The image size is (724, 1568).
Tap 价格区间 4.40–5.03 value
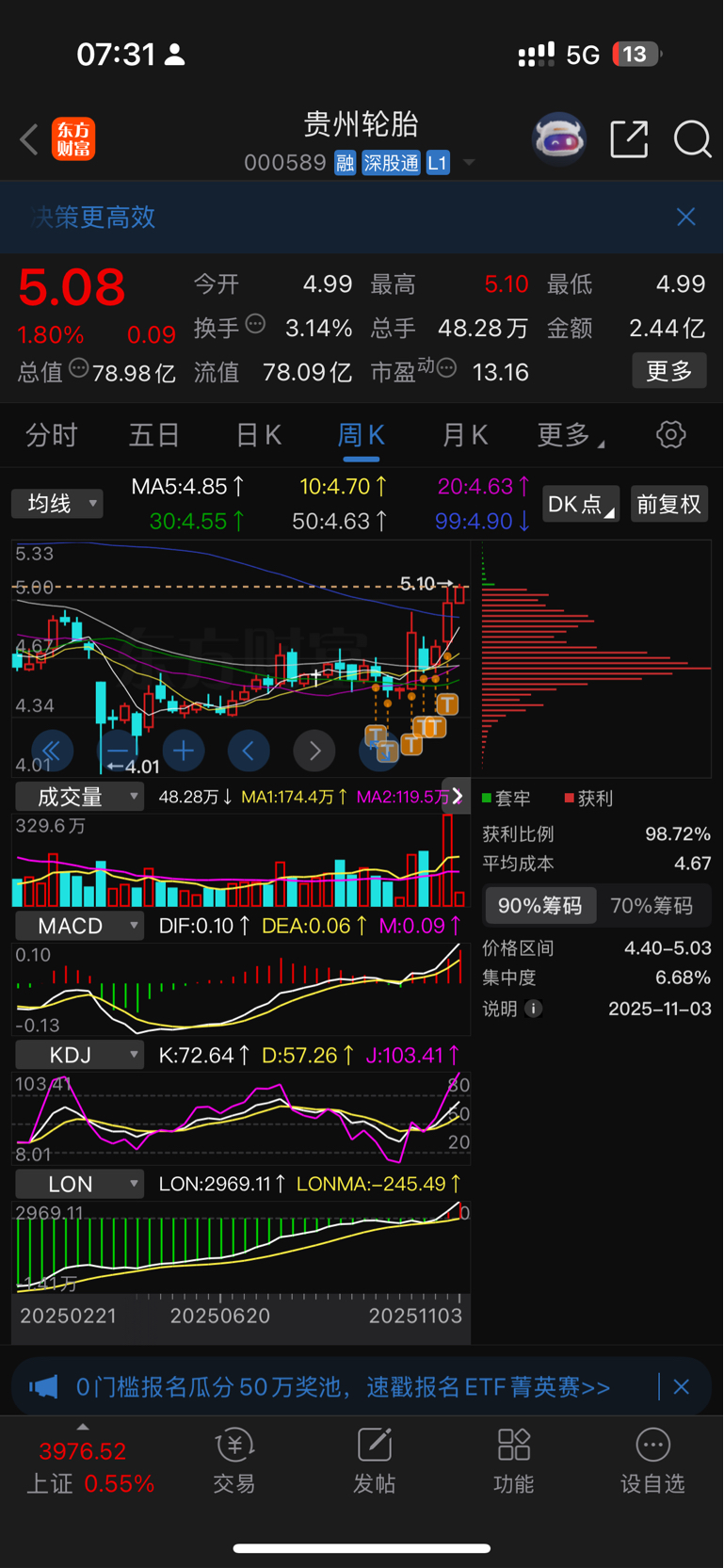[x=668, y=948]
